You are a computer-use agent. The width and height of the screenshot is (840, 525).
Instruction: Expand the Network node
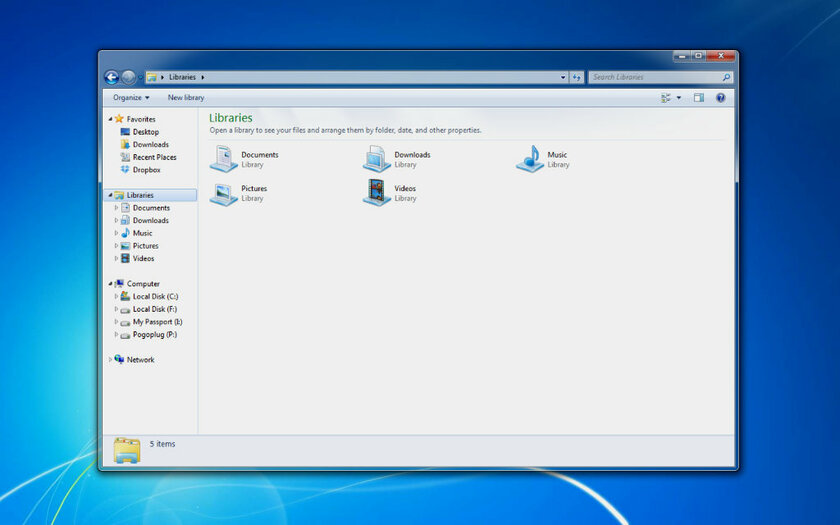(110, 359)
